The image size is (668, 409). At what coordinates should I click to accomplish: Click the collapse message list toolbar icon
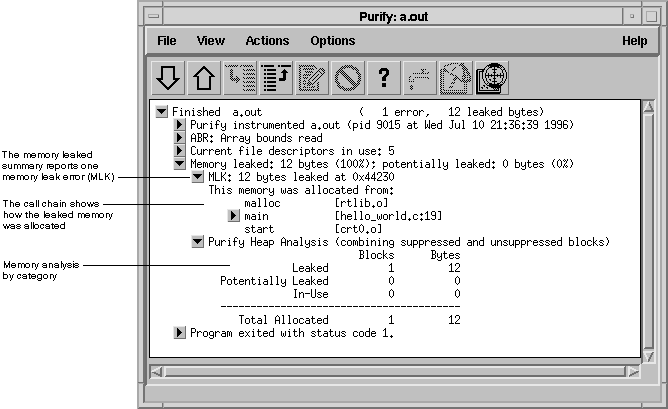click(276, 78)
